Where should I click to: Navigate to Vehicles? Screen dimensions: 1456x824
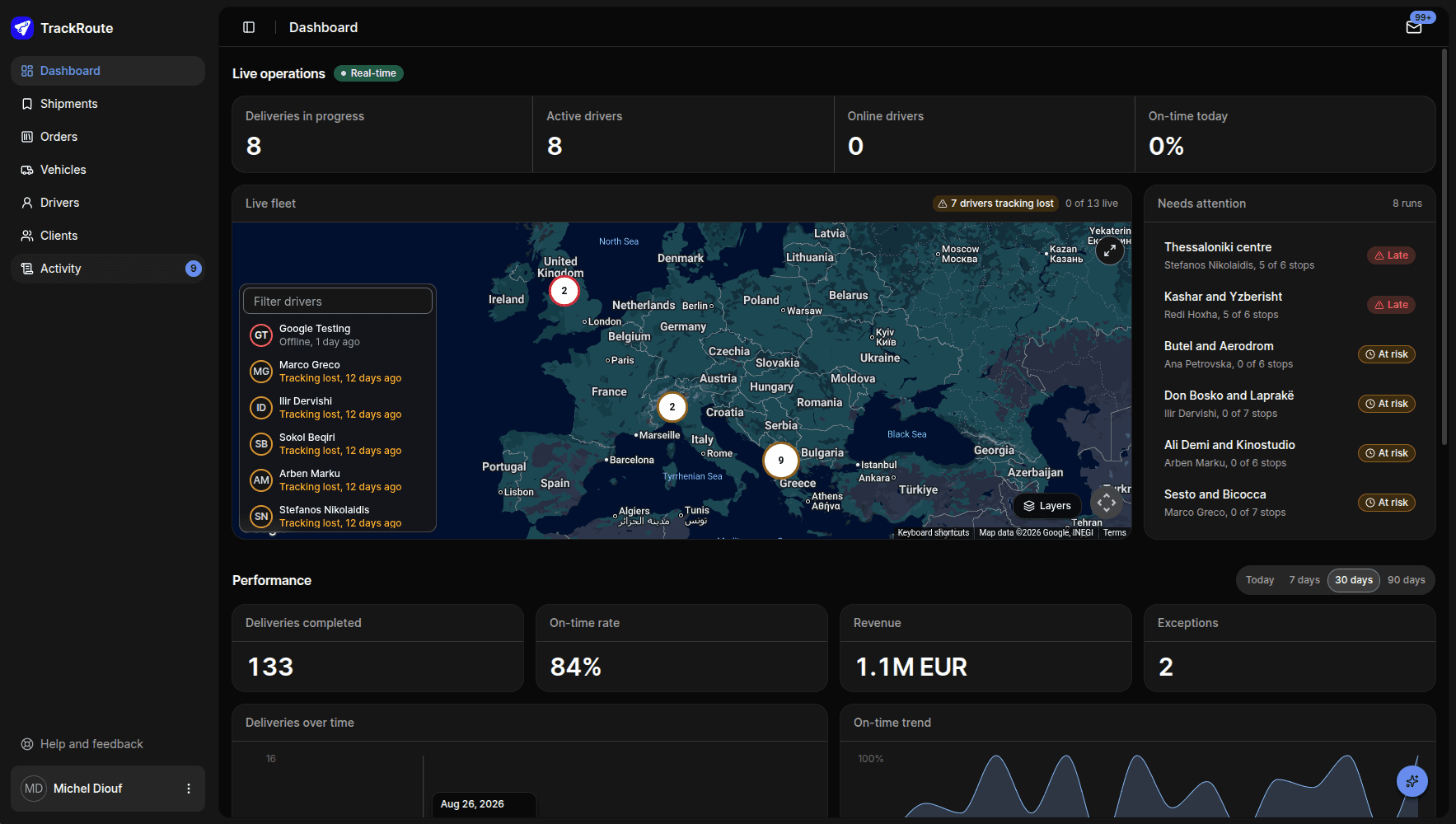point(108,170)
